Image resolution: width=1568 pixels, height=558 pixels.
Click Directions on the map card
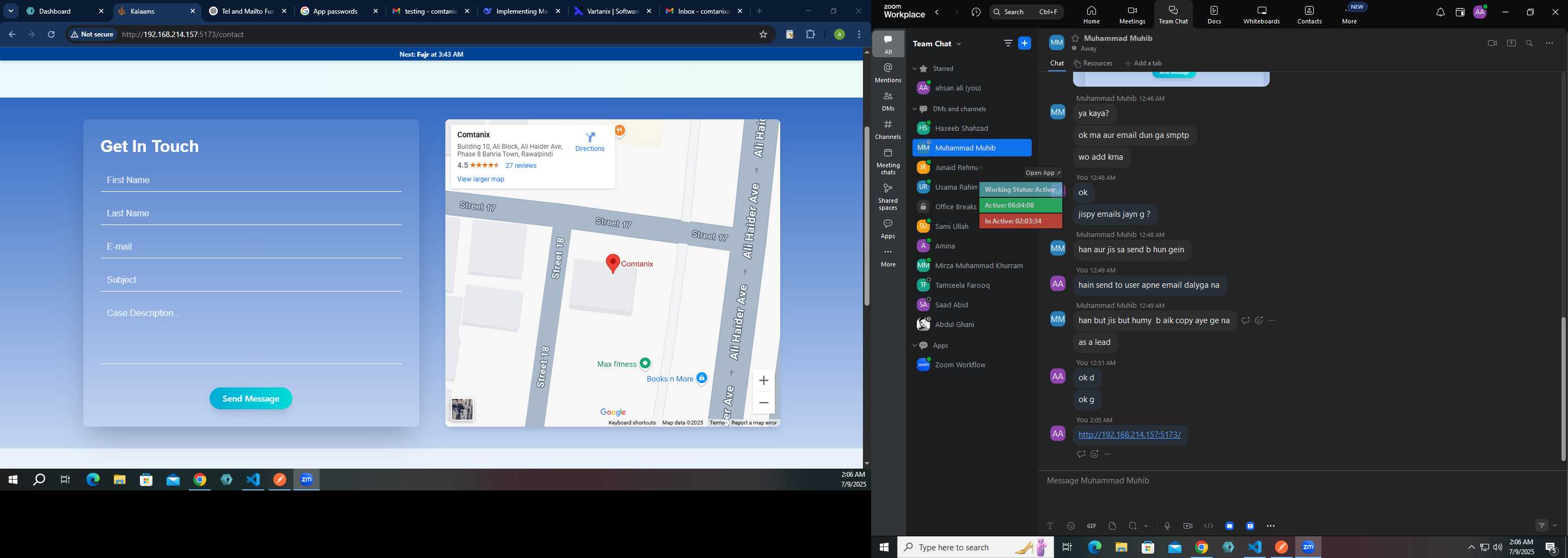(x=590, y=141)
